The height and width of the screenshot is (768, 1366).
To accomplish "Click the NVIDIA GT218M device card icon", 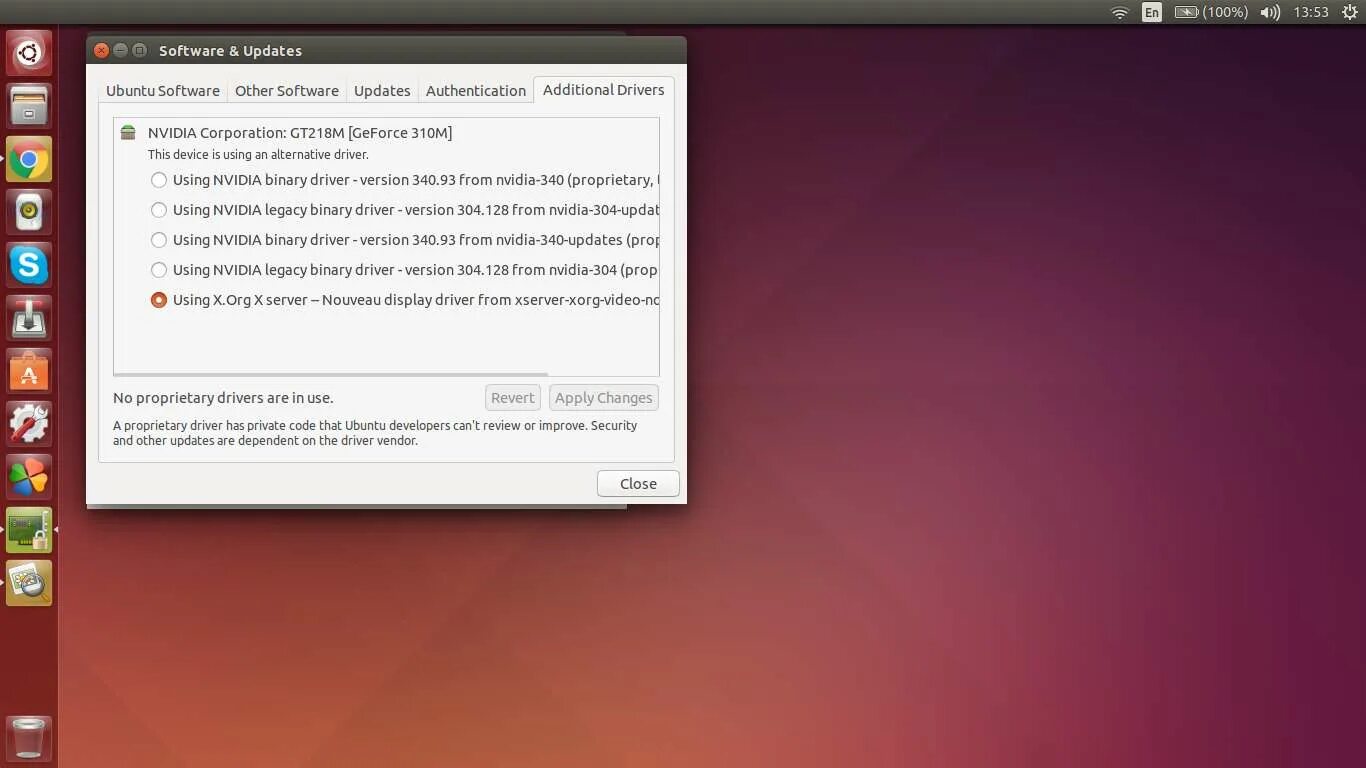I will coord(128,133).
